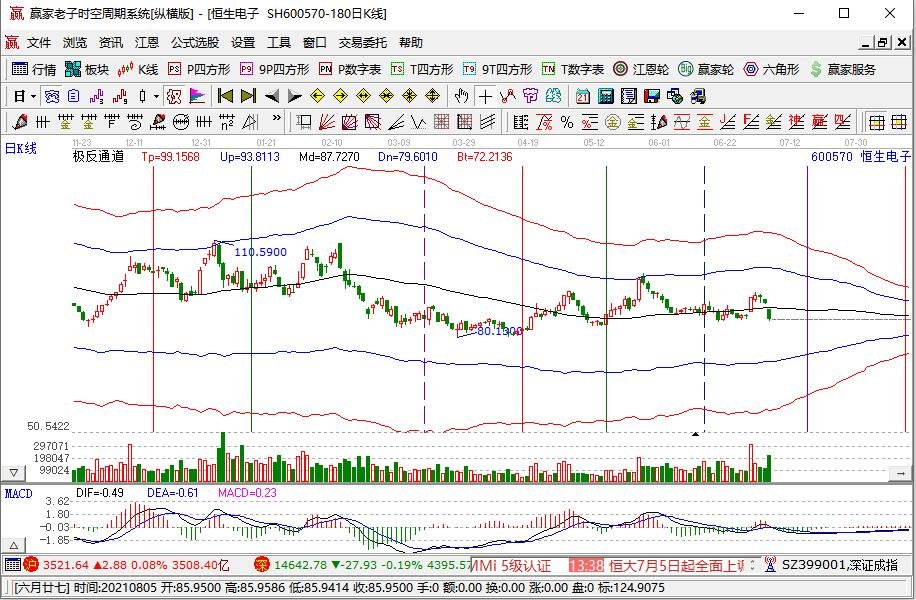Image resolution: width=916 pixels, height=600 pixels.
Task: Click the red 沪 index icon
Action: pos(32,564)
